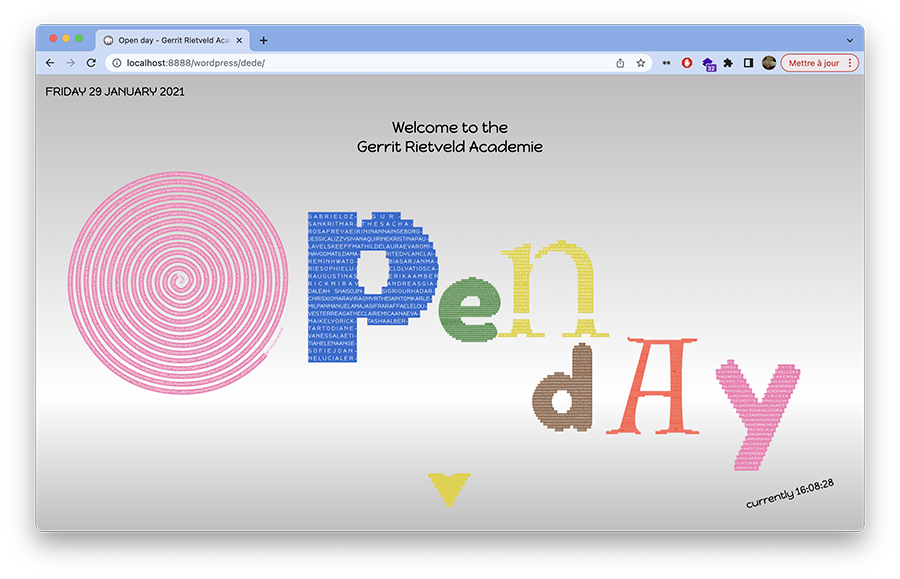
Task: Click the red letter A
Action: coord(654,386)
